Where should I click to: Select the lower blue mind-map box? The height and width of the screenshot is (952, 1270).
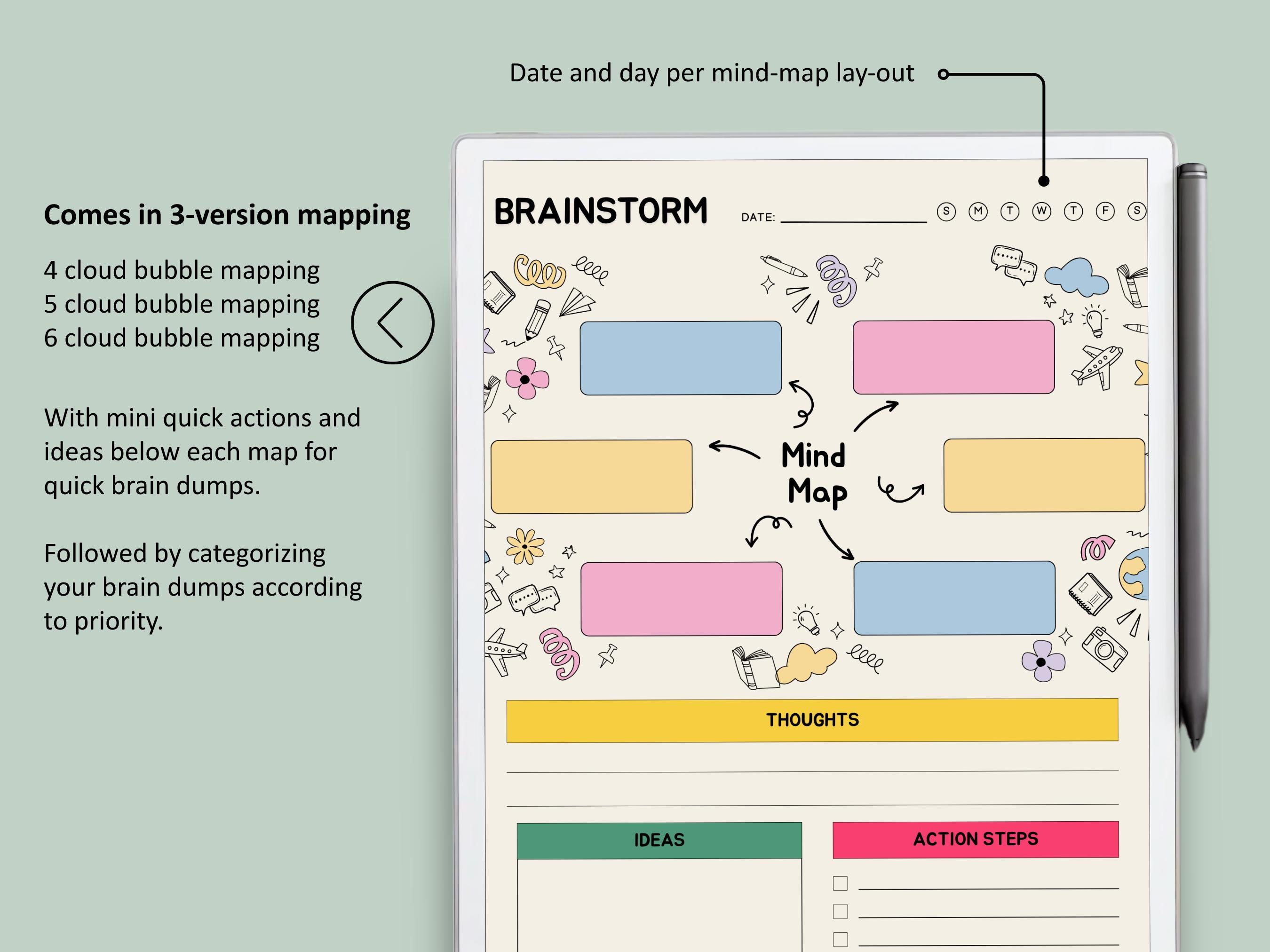point(954,598)
